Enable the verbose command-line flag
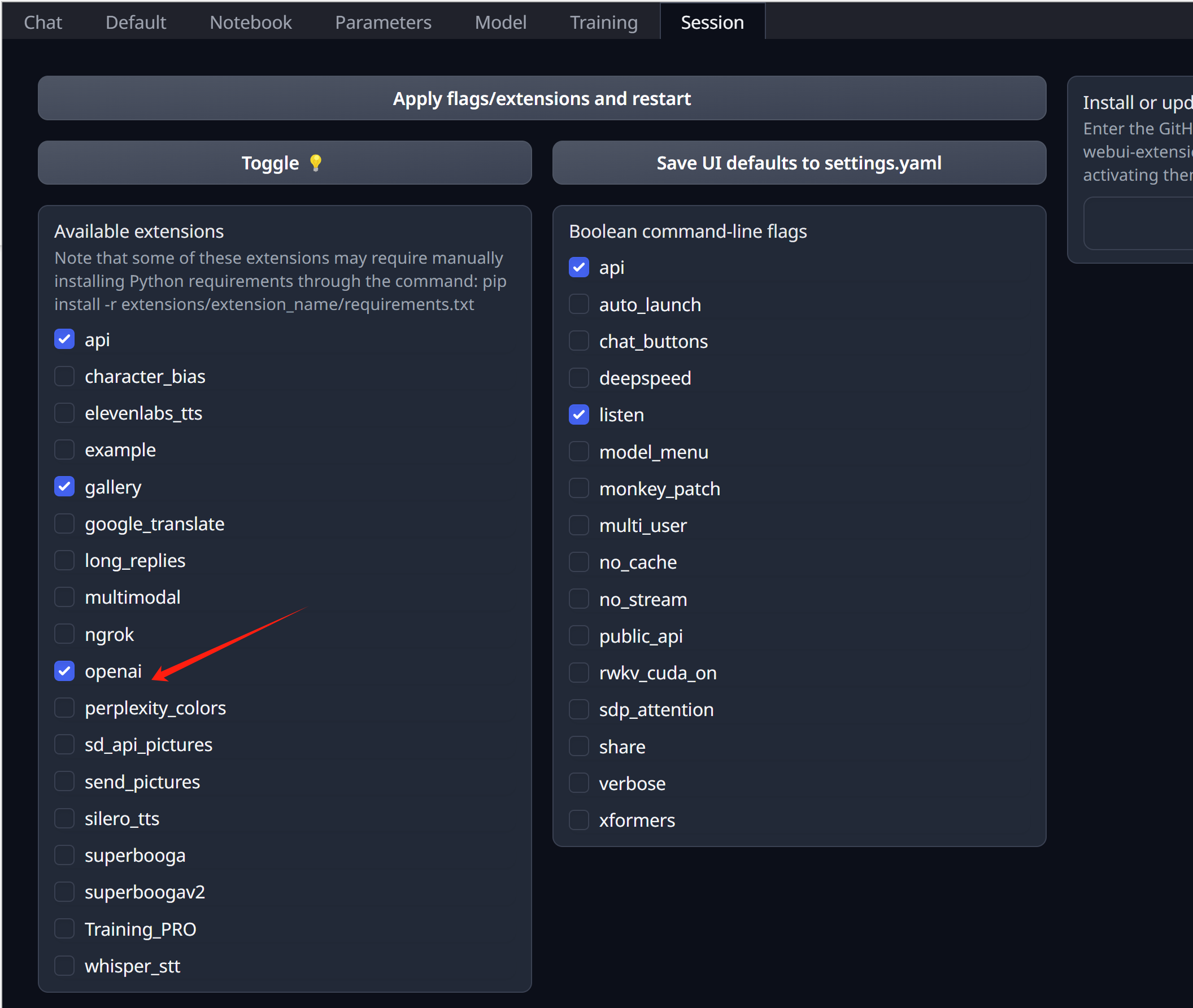Screen dimensions: 1193x1008 pyautogui.click(x=578, y=783)
